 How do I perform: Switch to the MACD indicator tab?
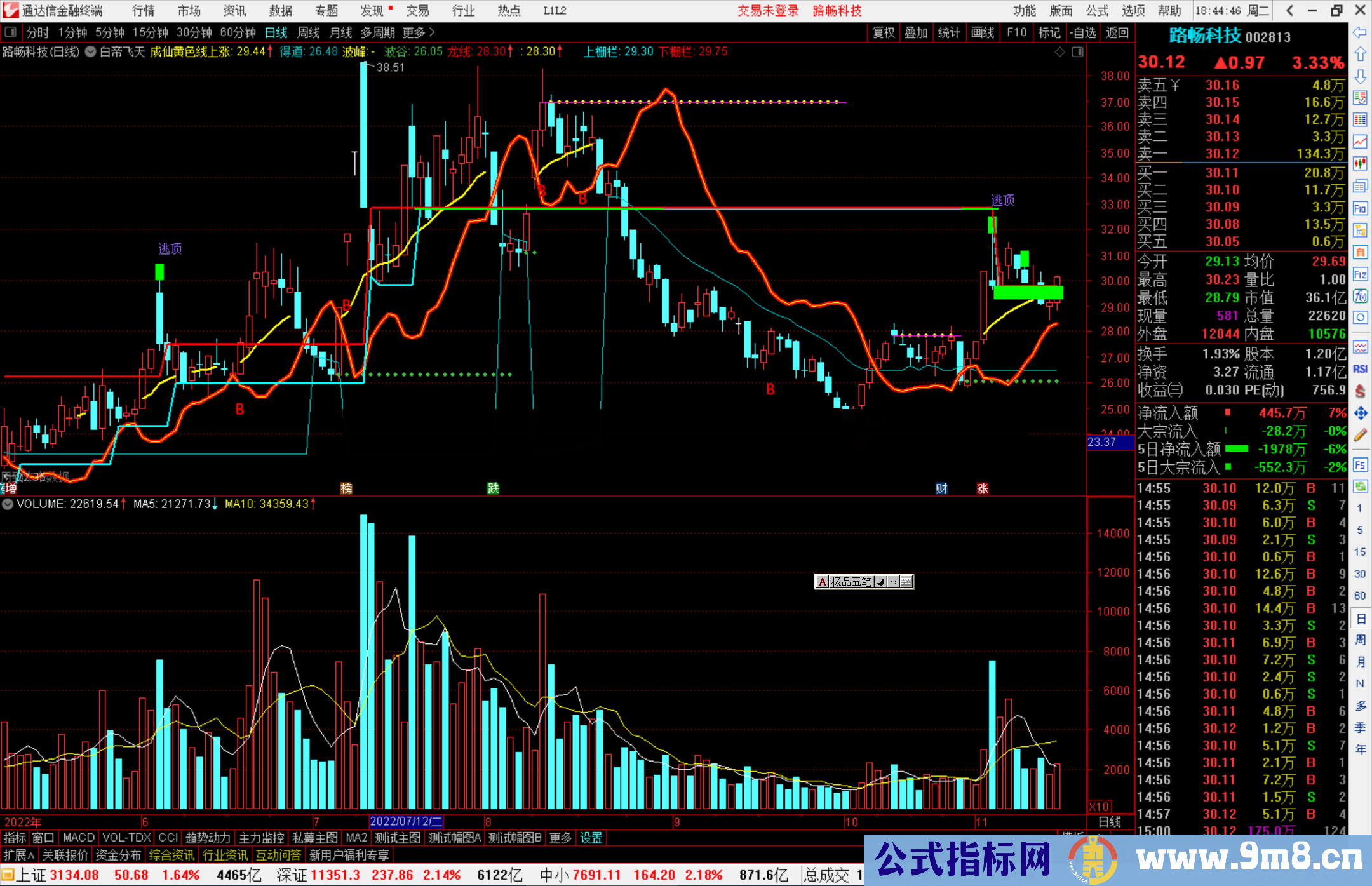click(79, 838)
